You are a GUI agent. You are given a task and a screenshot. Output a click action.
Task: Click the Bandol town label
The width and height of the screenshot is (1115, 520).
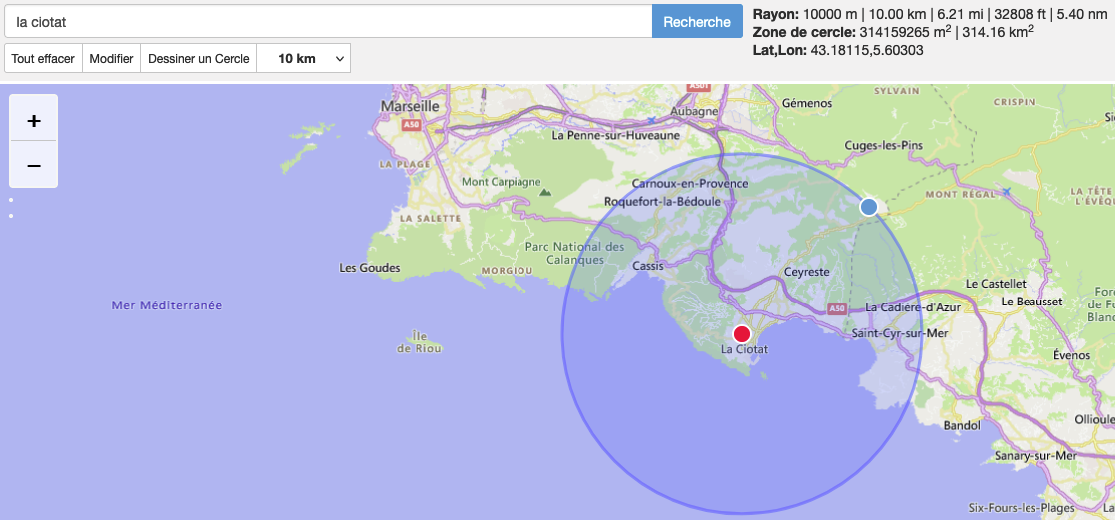tap(961, 426)
